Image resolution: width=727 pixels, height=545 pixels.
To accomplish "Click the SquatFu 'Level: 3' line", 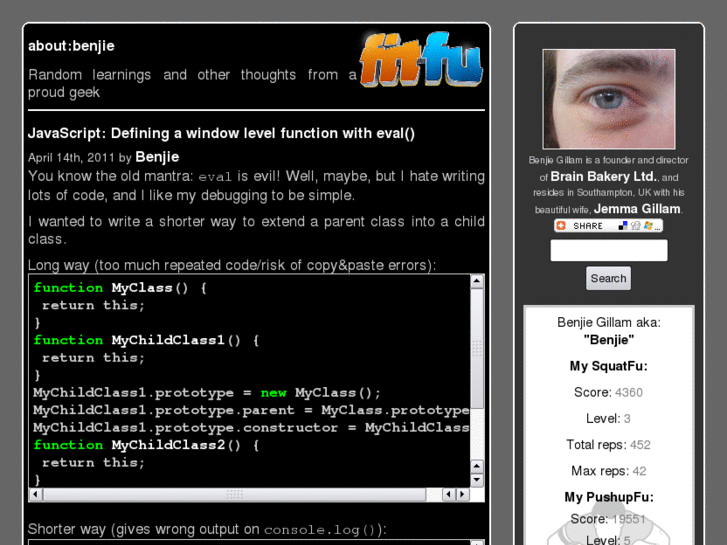I will pyautogui.click(x=608, y=418).
